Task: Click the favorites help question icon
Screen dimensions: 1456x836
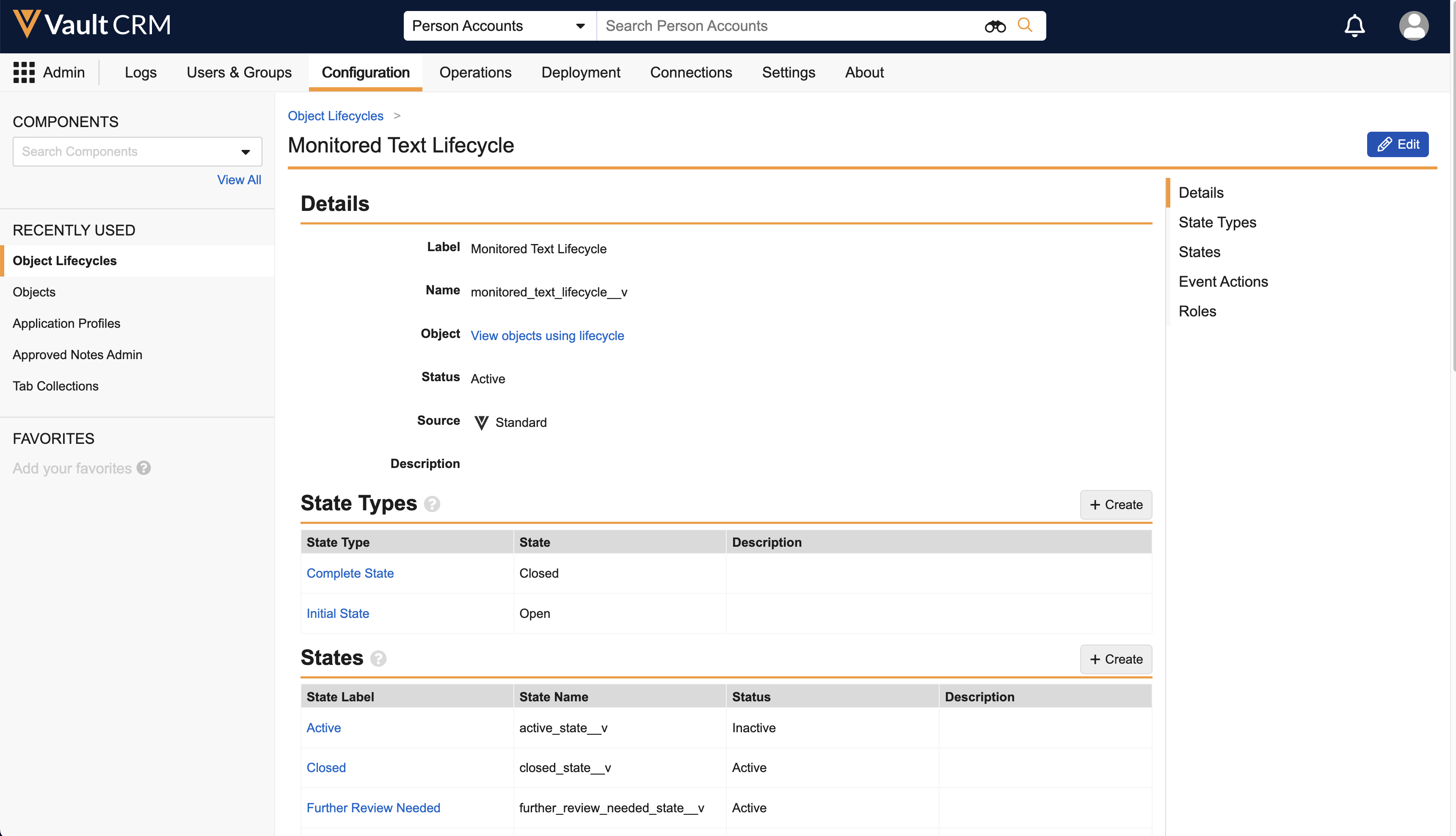Action: [x=144, y=468]
